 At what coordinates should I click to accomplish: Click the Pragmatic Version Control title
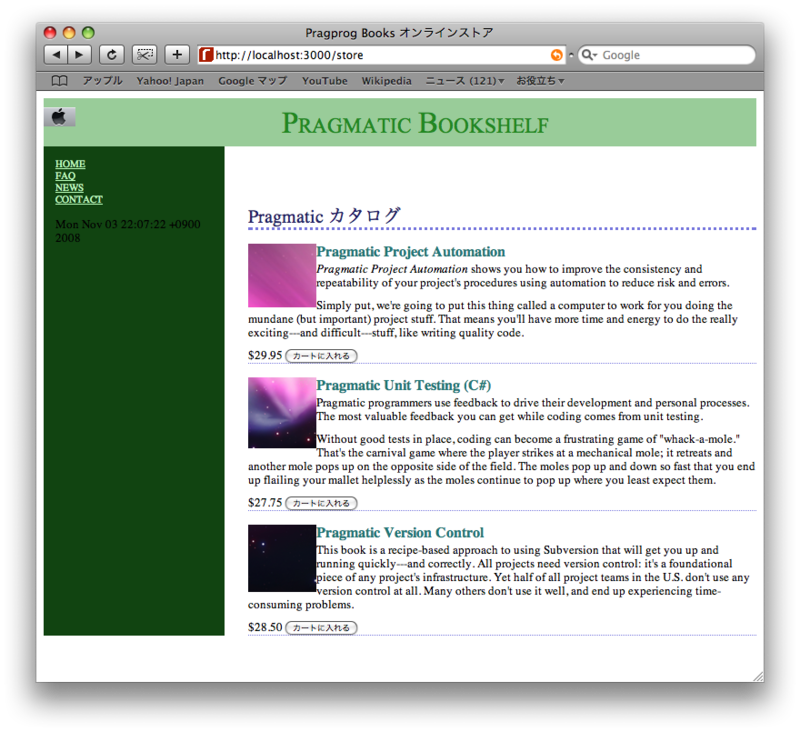click(x=400, y=533)
